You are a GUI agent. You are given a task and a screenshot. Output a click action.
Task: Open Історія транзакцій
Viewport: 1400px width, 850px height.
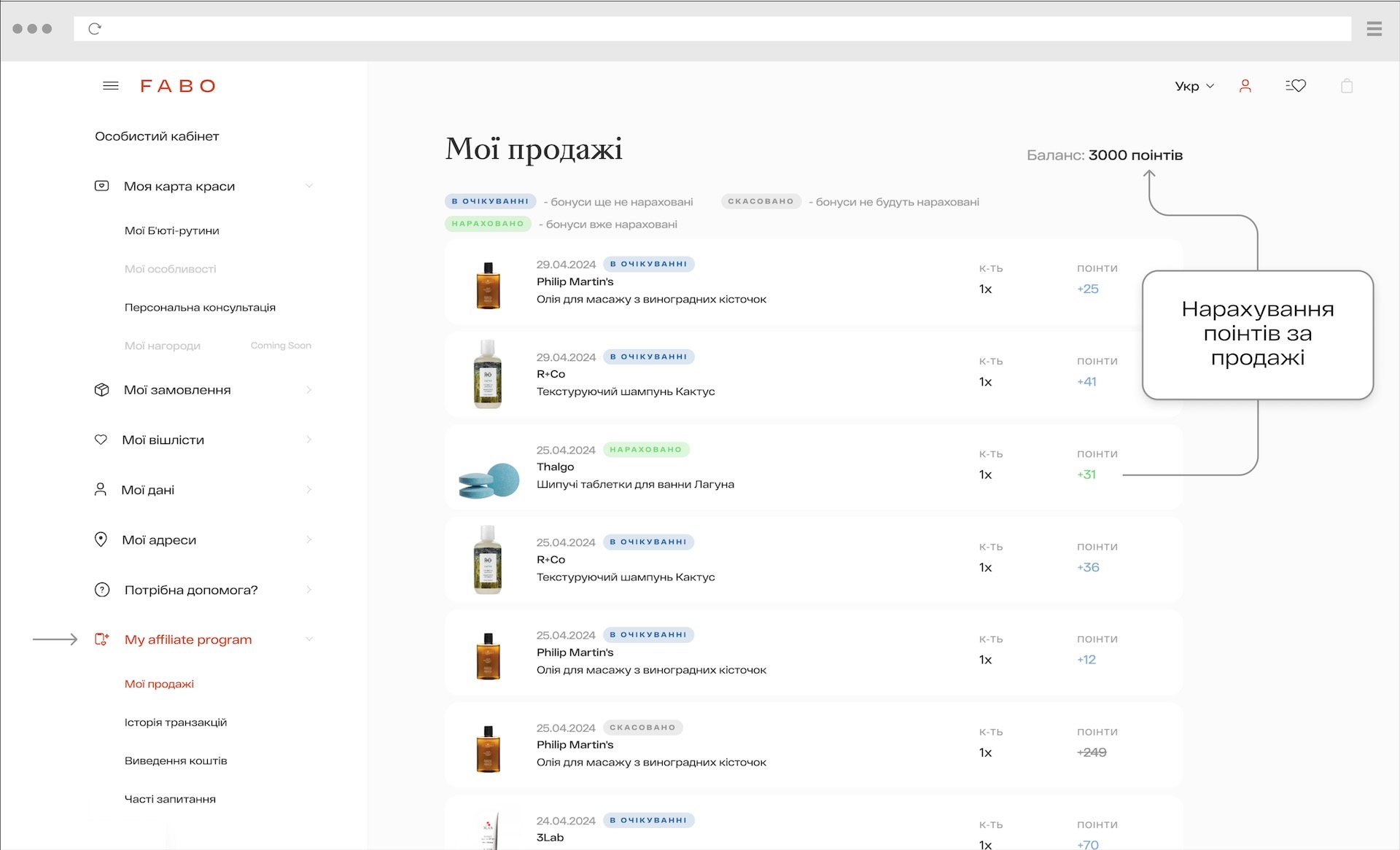click(x=176, y=722)
